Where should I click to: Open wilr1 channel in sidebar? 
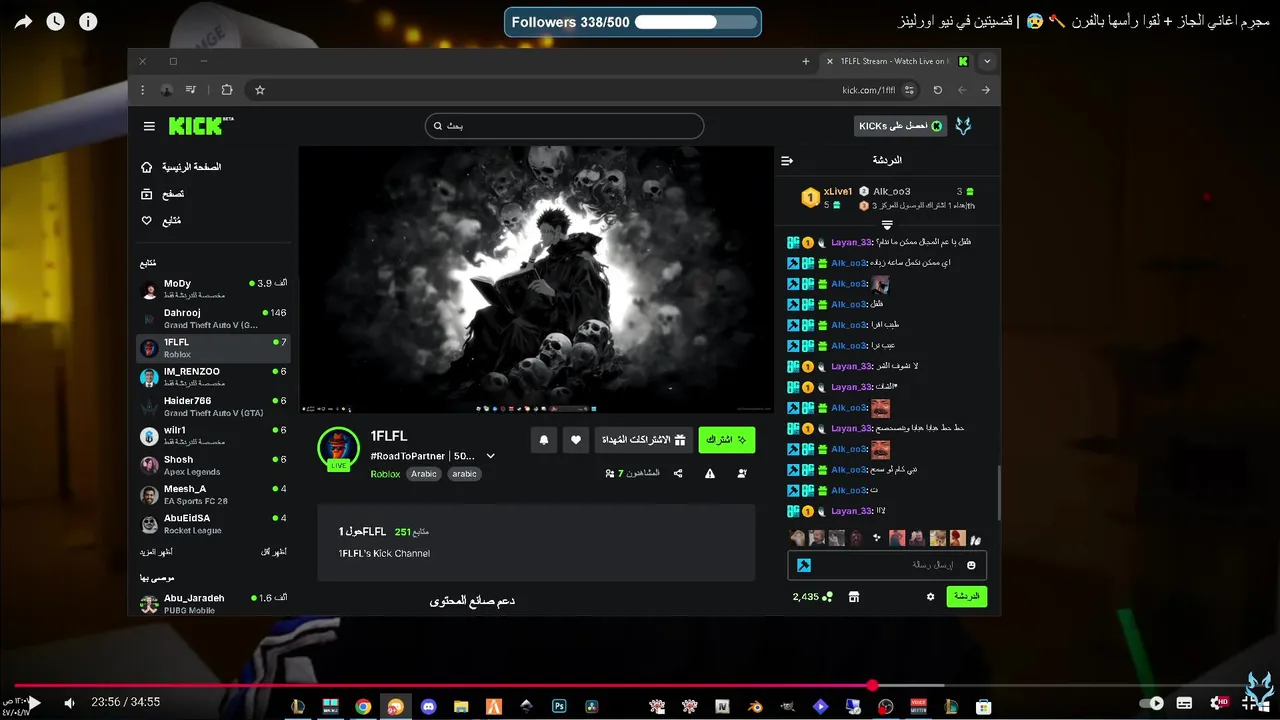214,435
